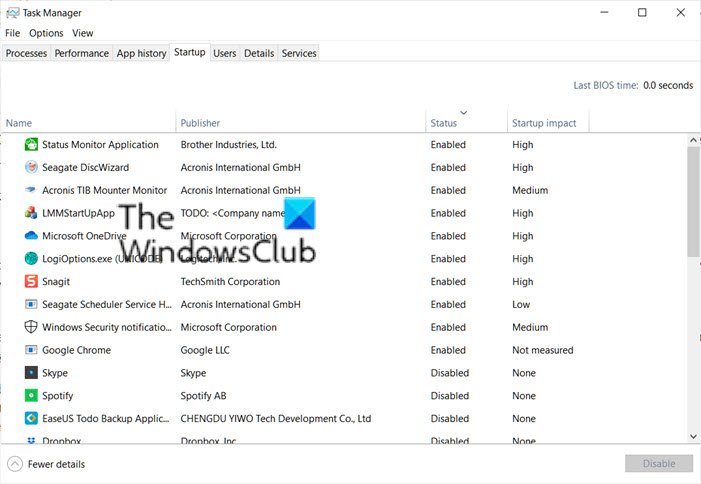Click the Acronis TIB Mounter Monitor icon
This screenshot has width=701, height=484.
pyautogui.click(x=31, y=190)
